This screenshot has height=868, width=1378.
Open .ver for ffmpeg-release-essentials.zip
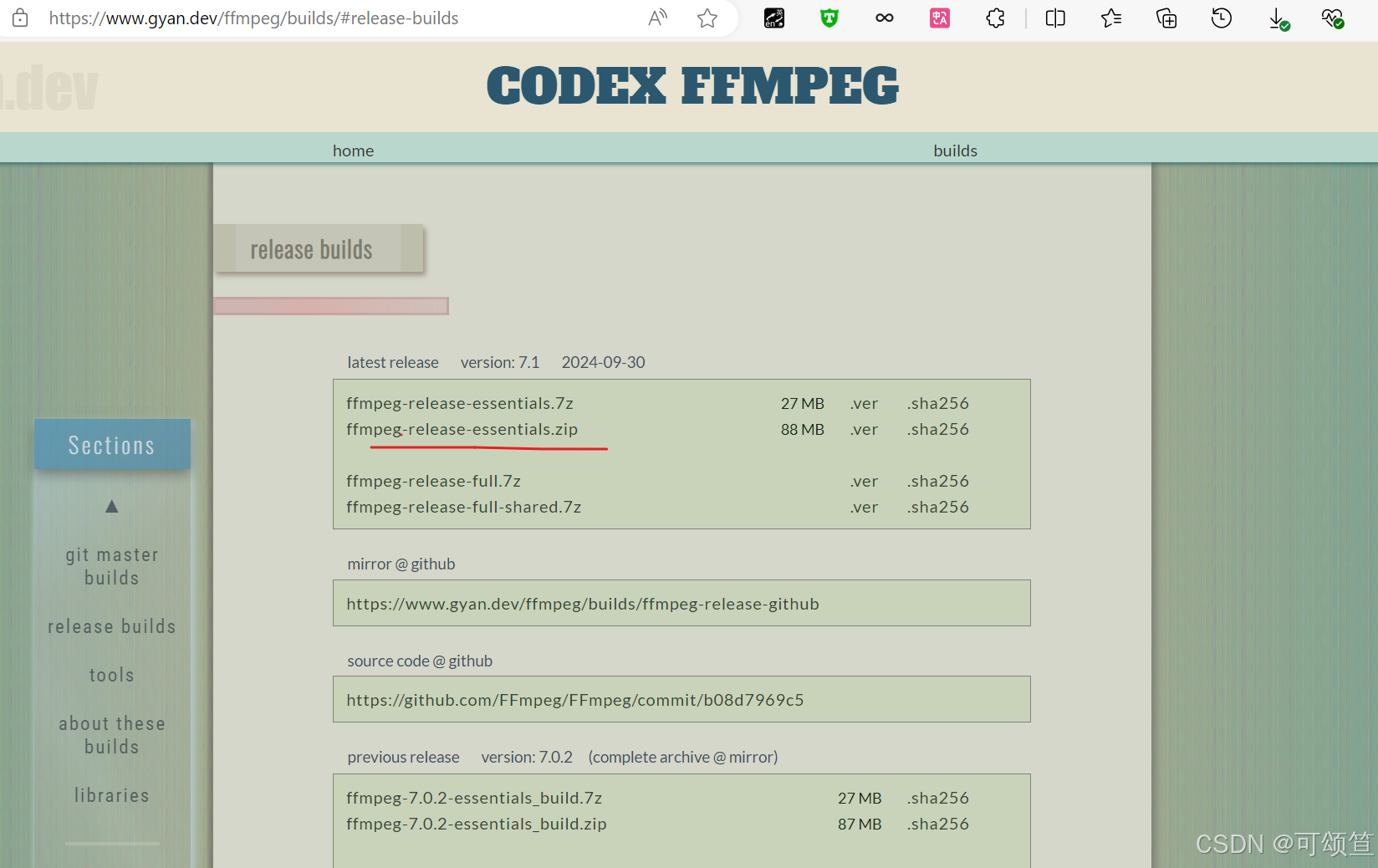864,429
